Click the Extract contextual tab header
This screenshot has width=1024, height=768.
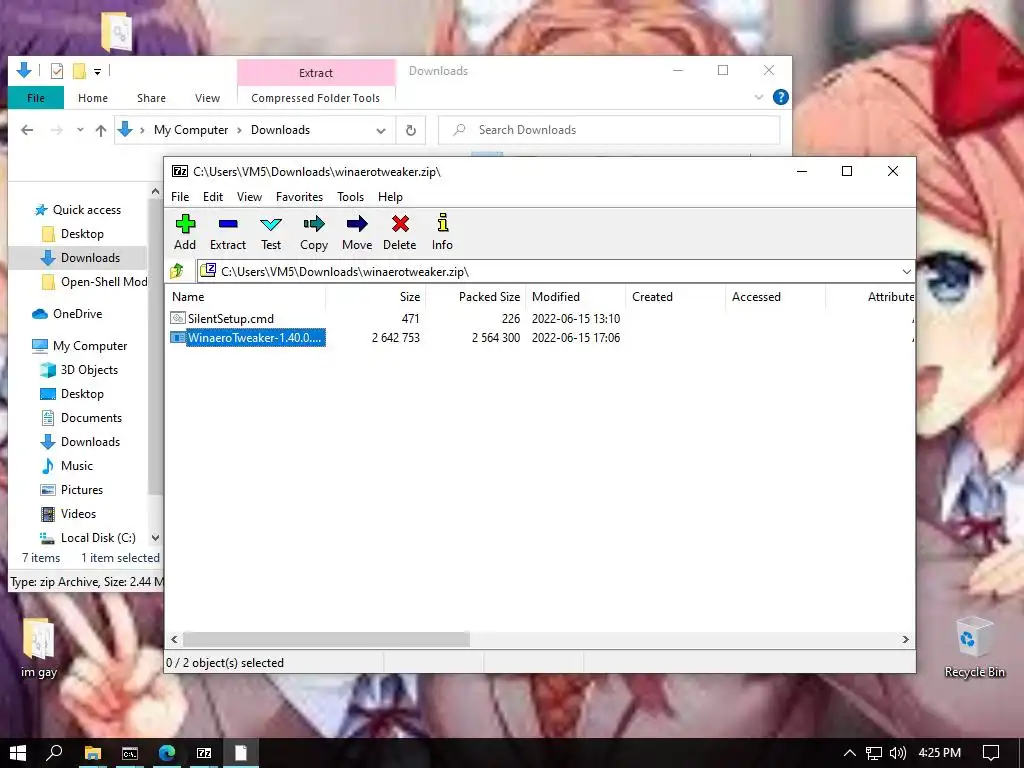pos(316,72)
